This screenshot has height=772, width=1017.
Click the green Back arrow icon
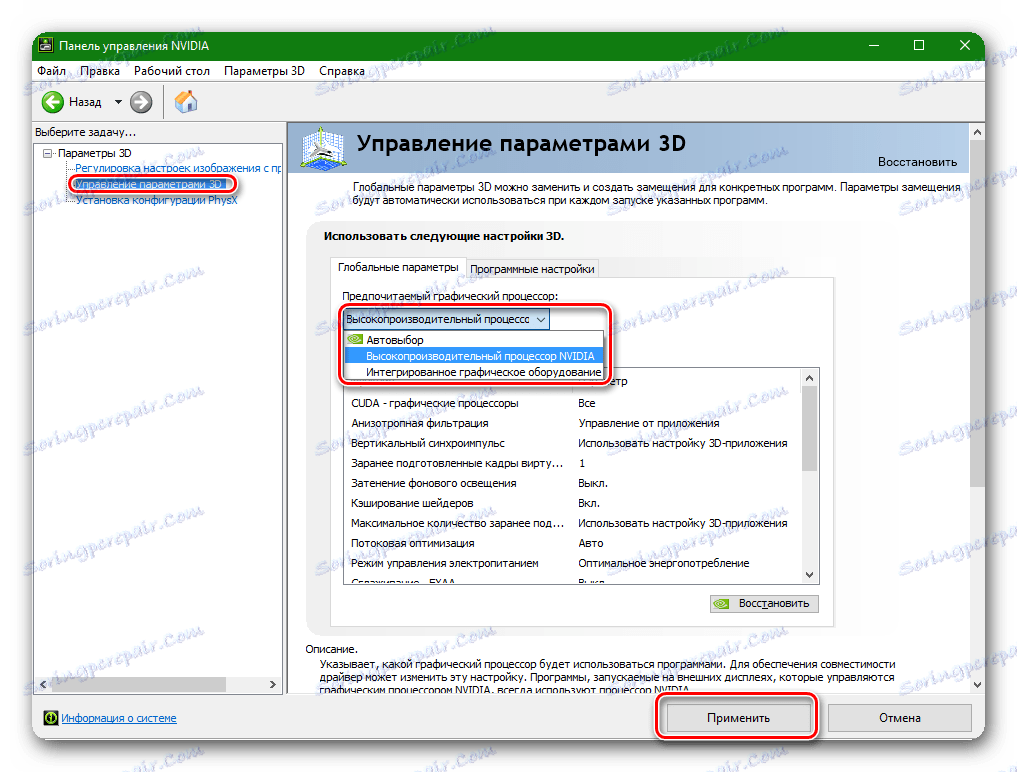coord(53,102)
